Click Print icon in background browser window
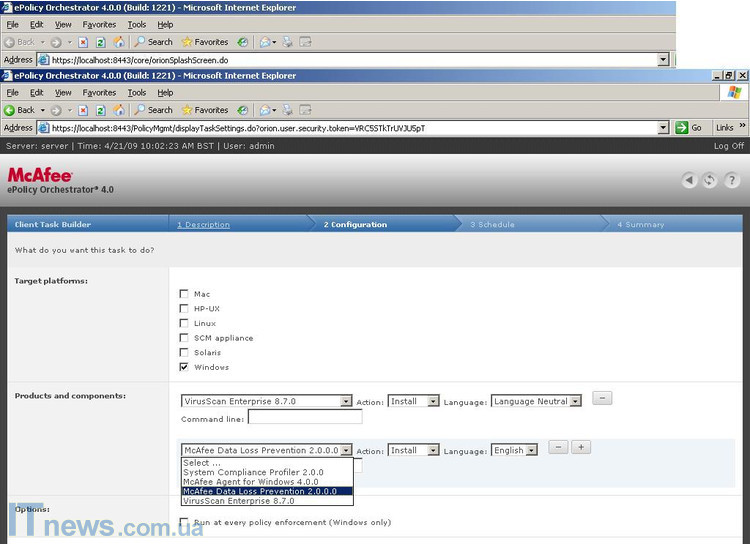The height and width of the screenshot is (544, 750). [287, 42]
